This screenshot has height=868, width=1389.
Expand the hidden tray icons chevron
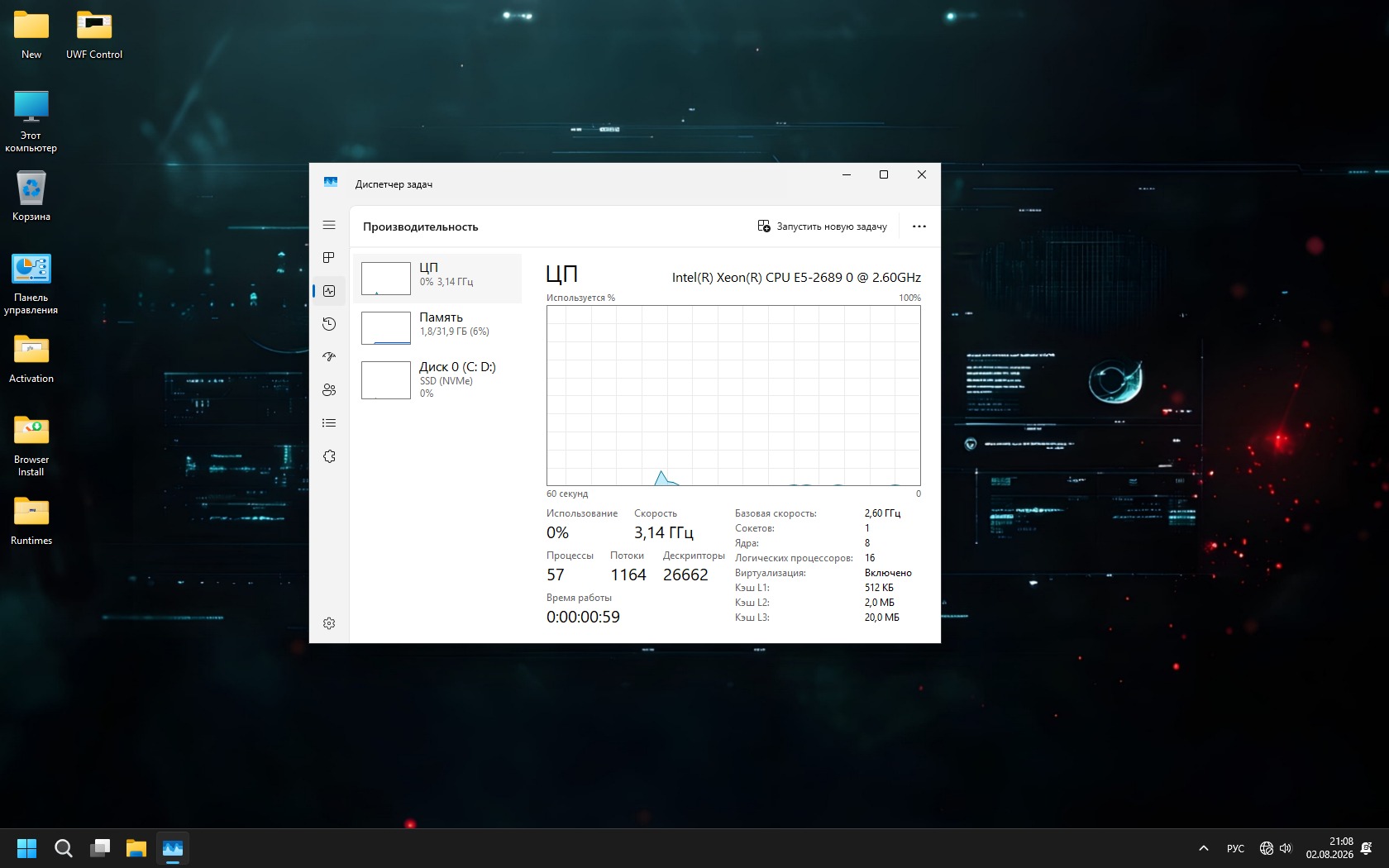1204,848
